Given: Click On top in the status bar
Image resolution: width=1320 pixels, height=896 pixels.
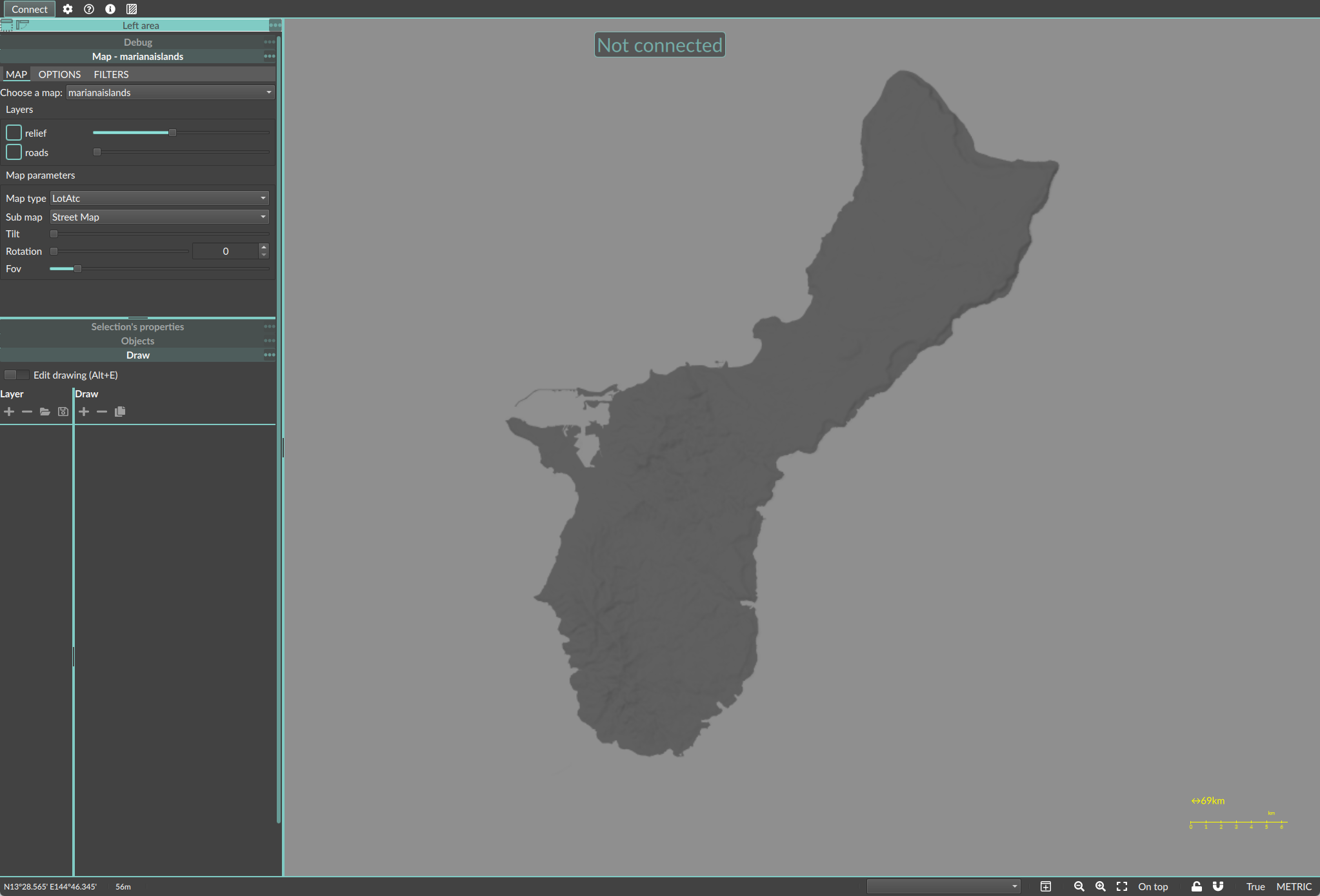Looking at the screenshot, I should click(1152, 886).
